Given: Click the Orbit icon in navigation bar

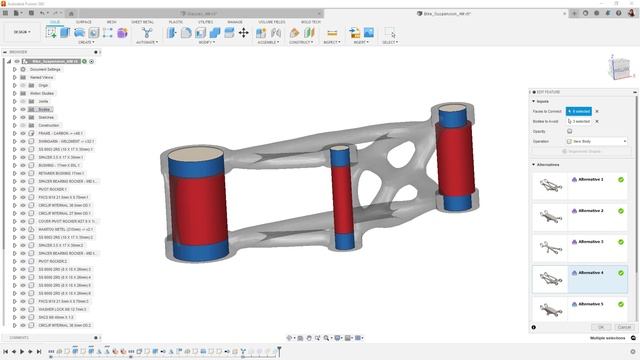Looking at the screenshot, I should point(289,338).
